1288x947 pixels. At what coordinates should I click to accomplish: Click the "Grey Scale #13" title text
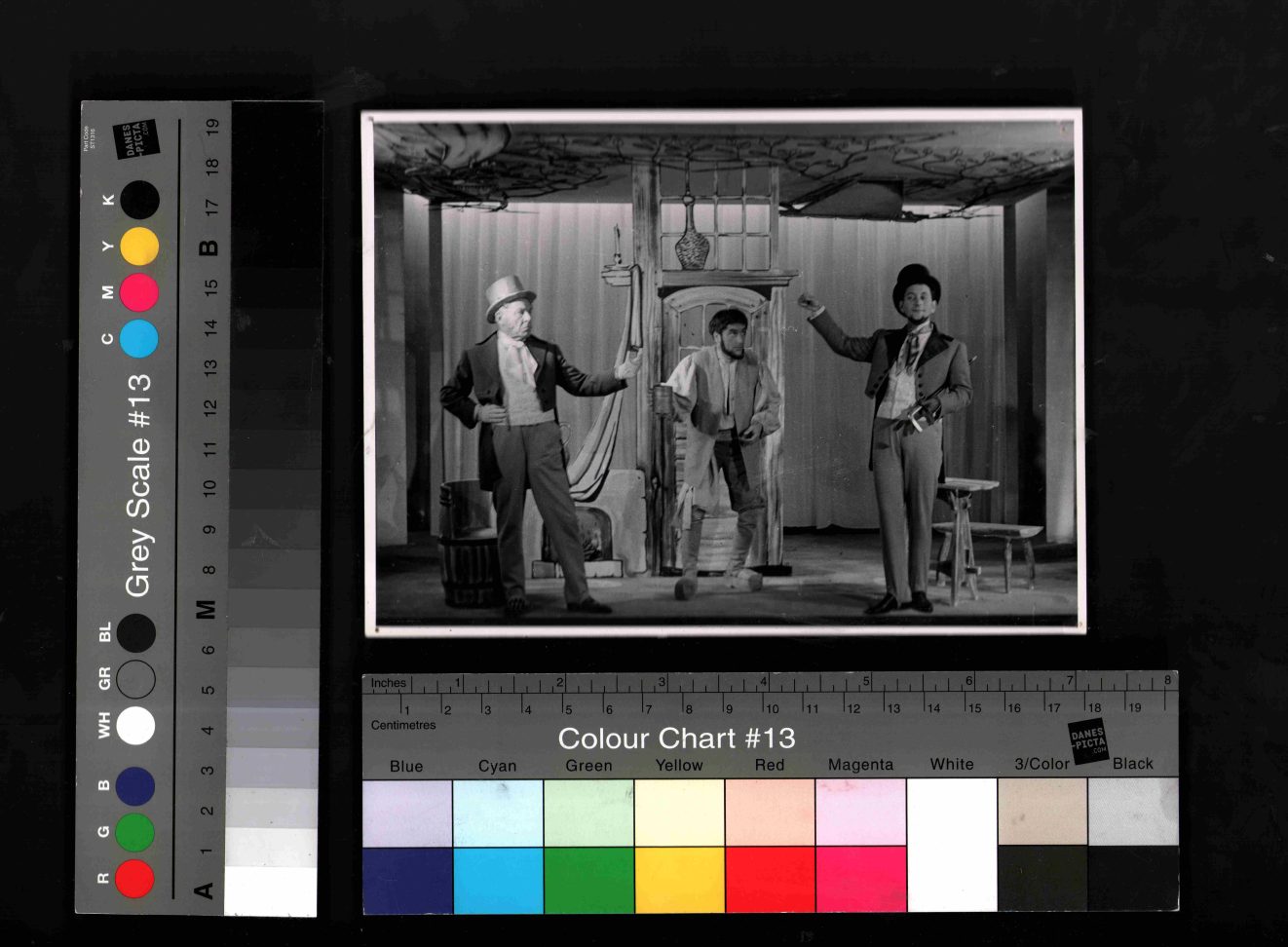(x=138, y=485)
